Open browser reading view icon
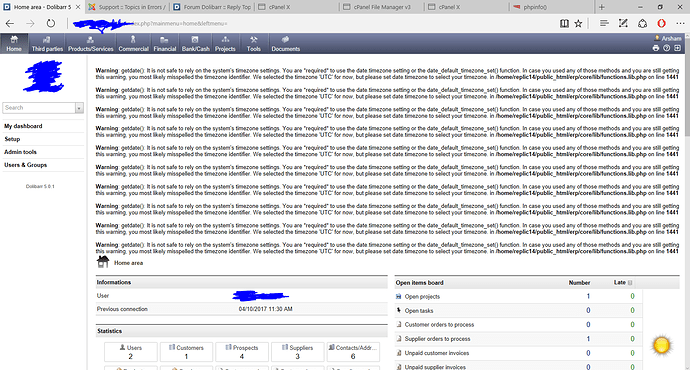This screenshot has width=690, height=370. (x=564, y=23)
